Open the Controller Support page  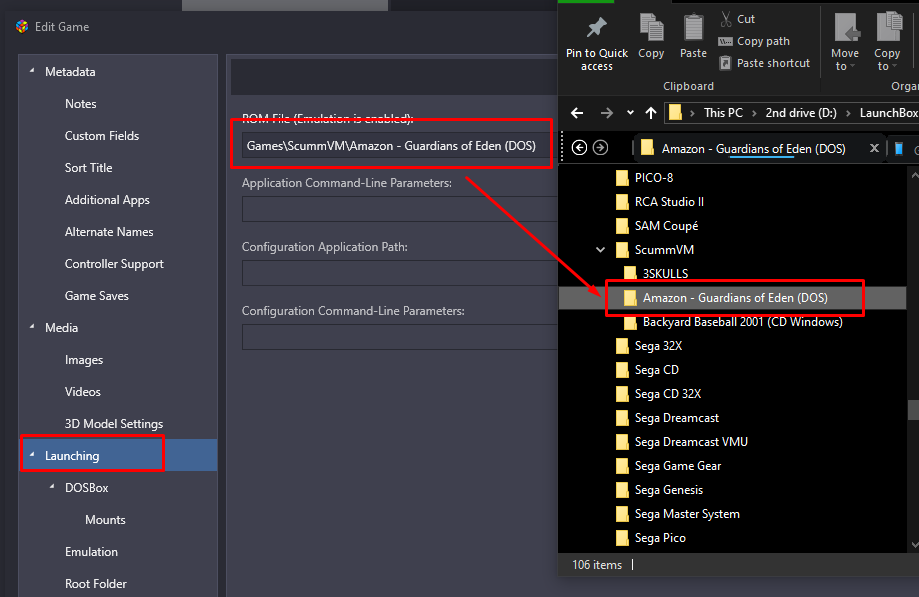(x=114, y=264)
